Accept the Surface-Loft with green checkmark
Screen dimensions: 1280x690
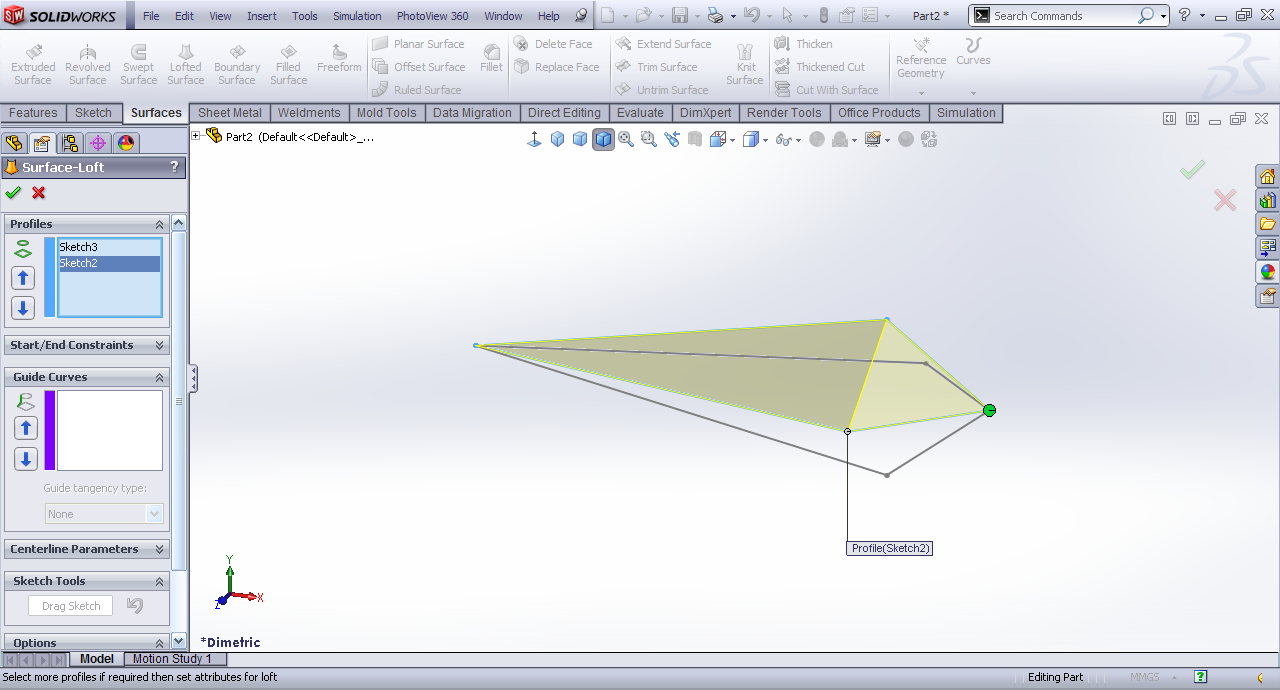13,193
